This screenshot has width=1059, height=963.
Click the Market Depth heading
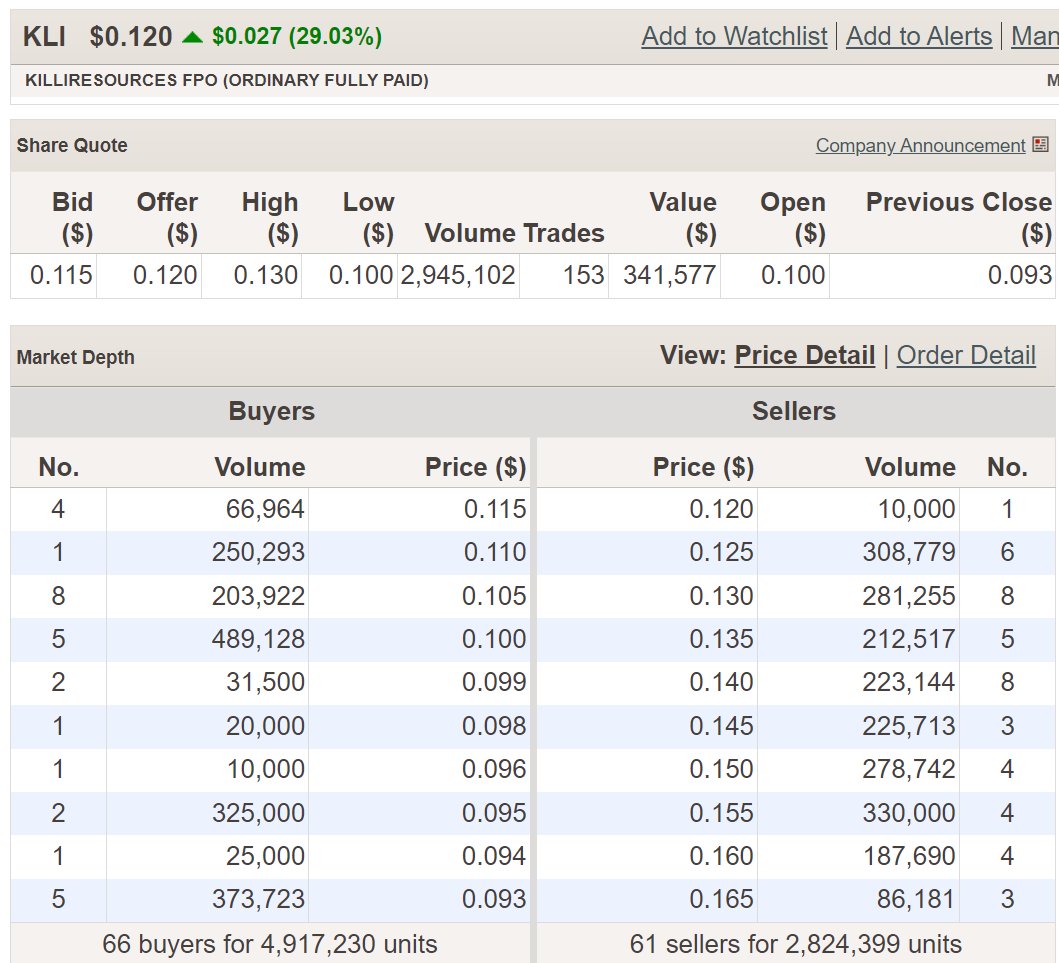76,357
